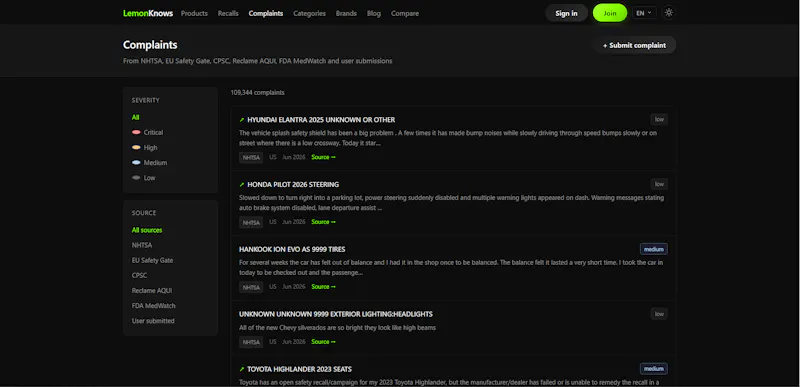Click medium badge on Toyota Highlander complaint
800x387 pixels.
(654, 369)
